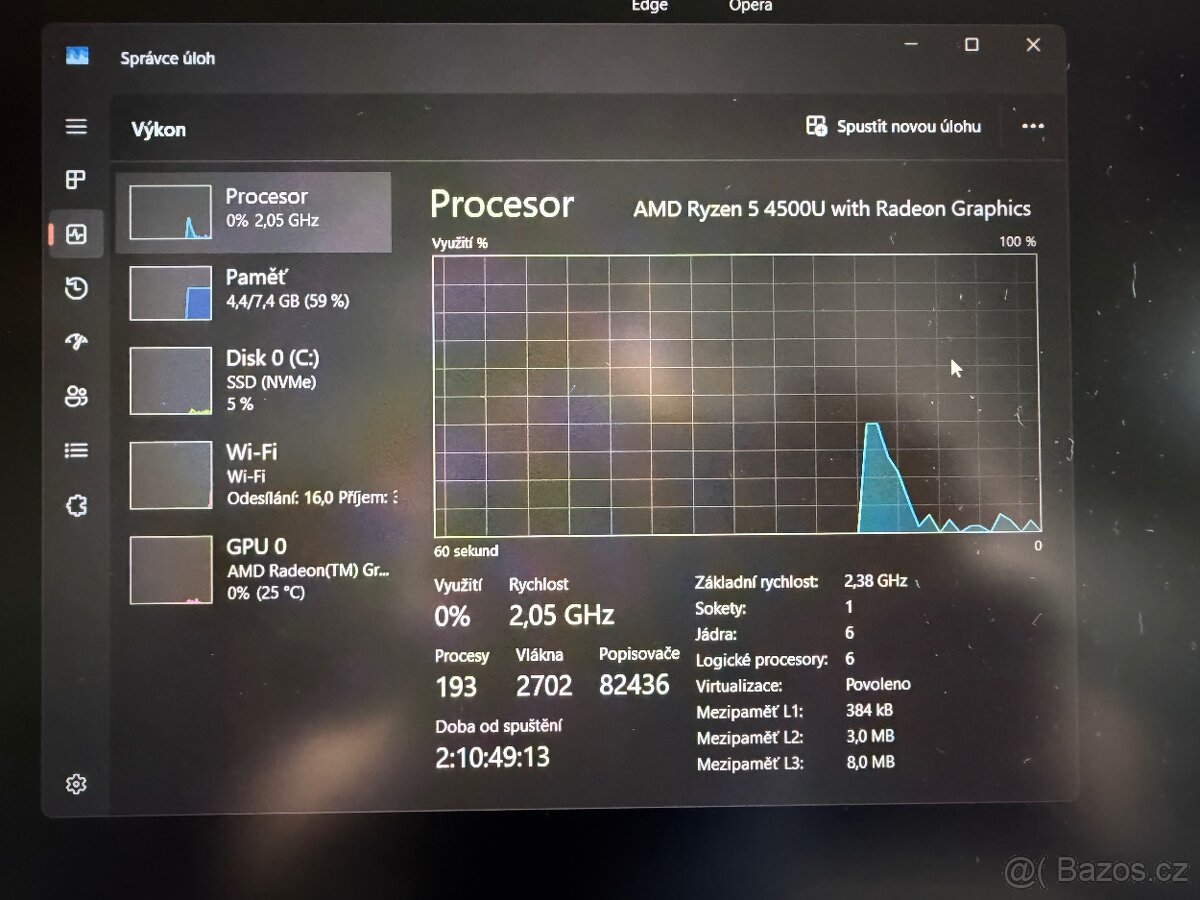Open the Details list view
Screen dimensions: 1200x900
tap(76, 450)
